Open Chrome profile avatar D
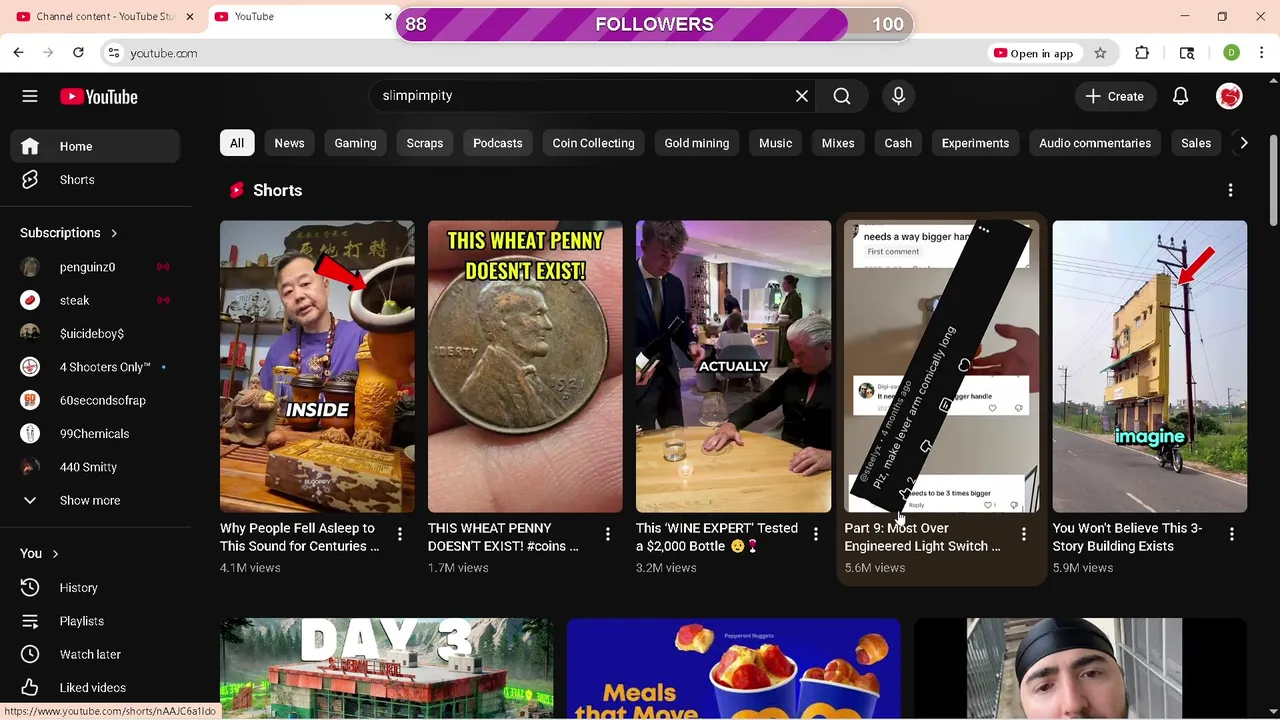Viewport: 1280px width, 720px height. [x=1231, y=53]
